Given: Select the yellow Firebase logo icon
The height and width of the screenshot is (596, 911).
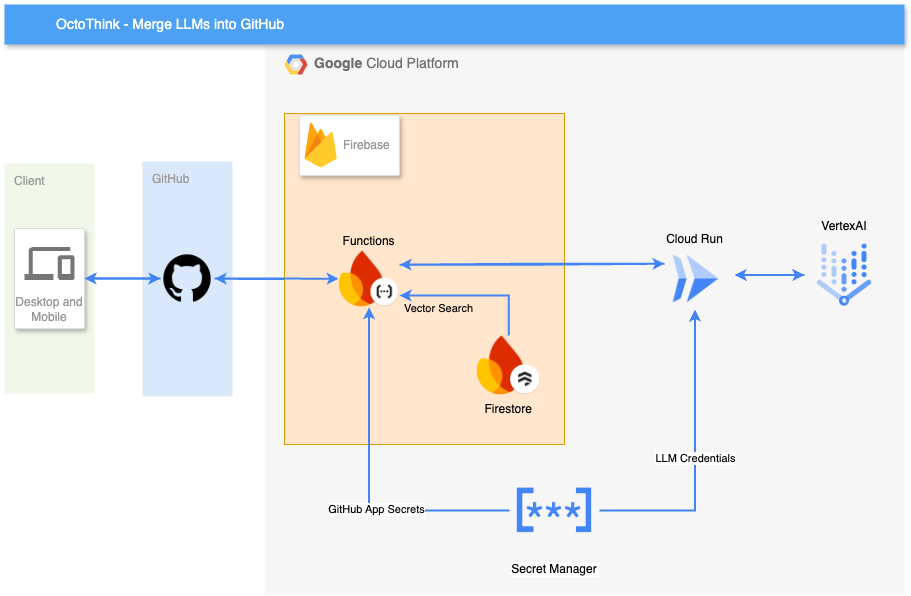Looking at the screenshot, I should (x=321, y=145).
